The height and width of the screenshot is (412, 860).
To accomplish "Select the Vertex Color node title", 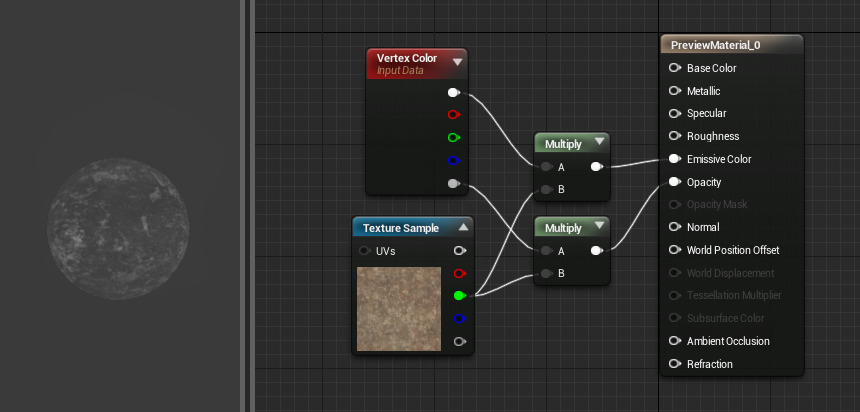I will tap(406, 59).
